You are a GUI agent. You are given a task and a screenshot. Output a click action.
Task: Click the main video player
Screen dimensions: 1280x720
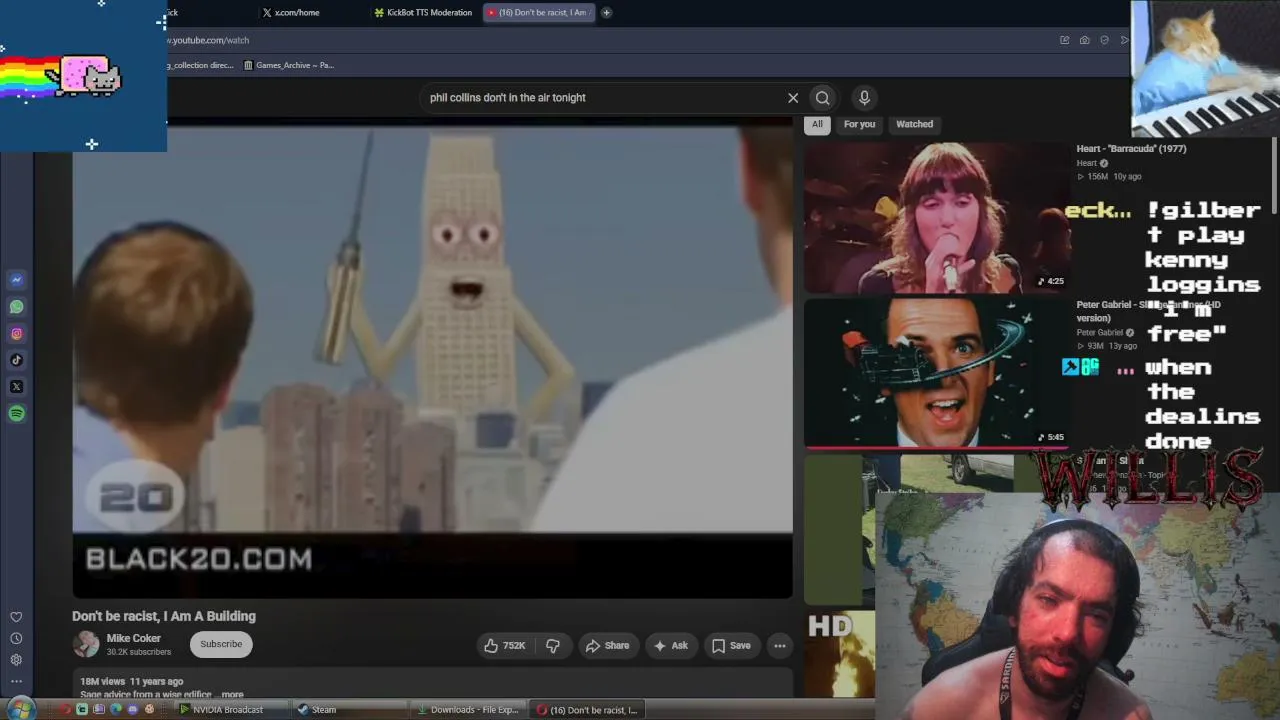point(432,357)
